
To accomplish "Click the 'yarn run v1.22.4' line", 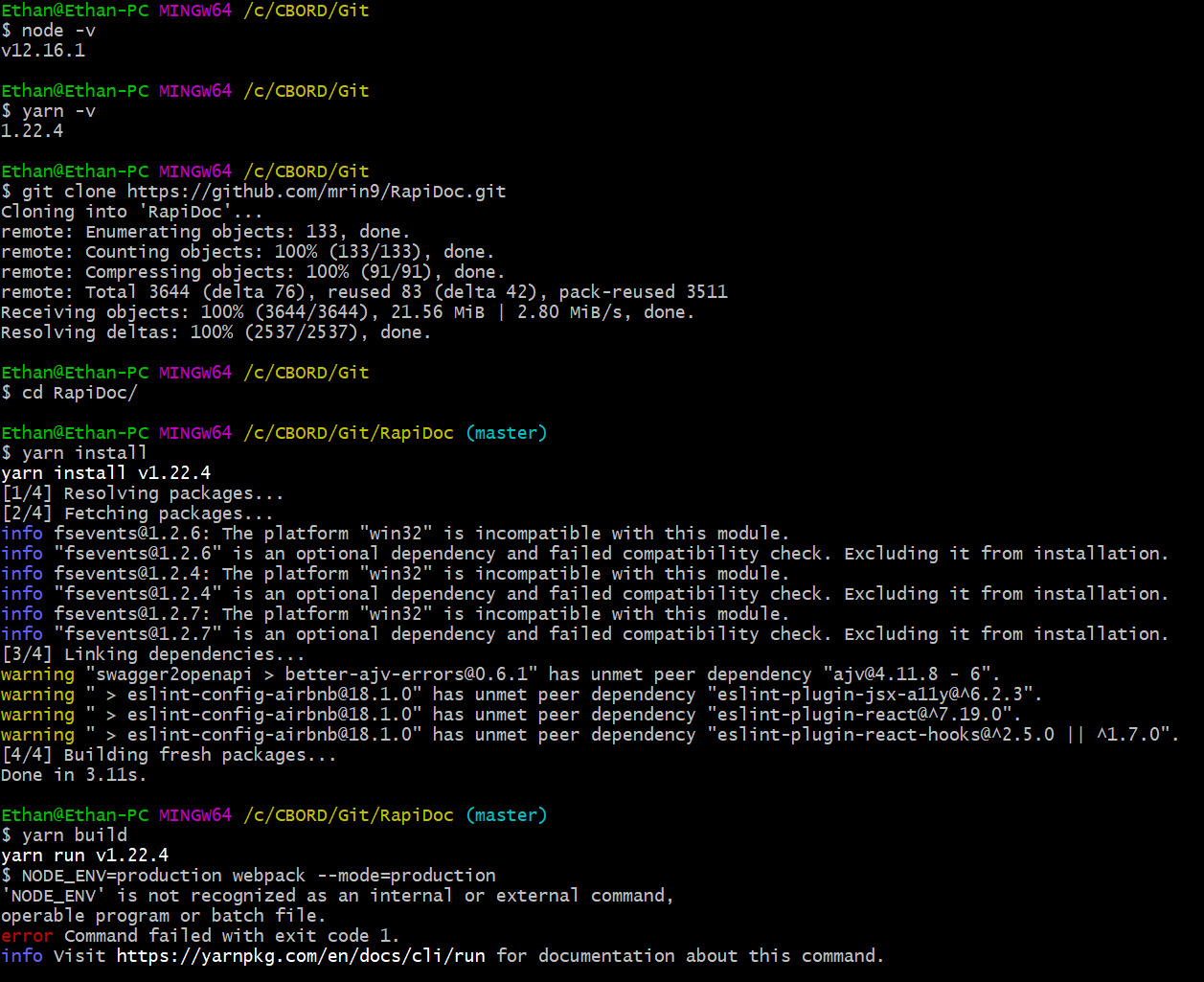I will point(85,856).
